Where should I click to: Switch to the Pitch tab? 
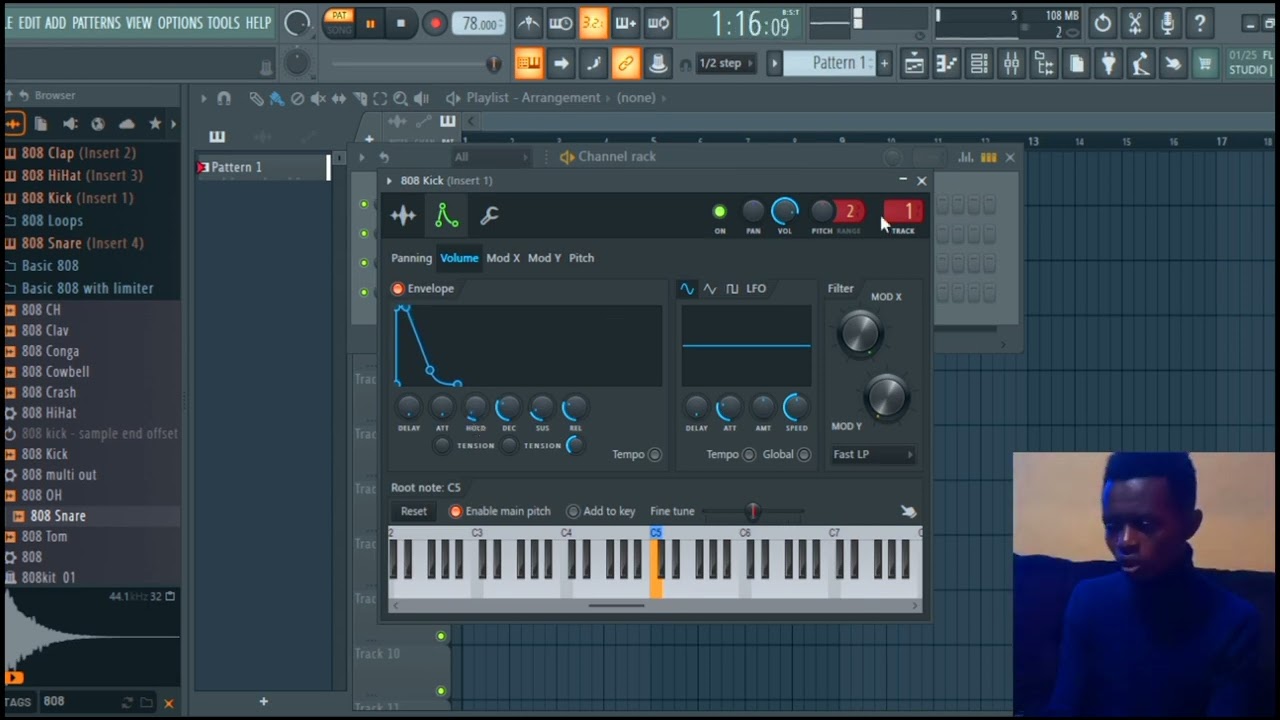[x=581, y=258]
